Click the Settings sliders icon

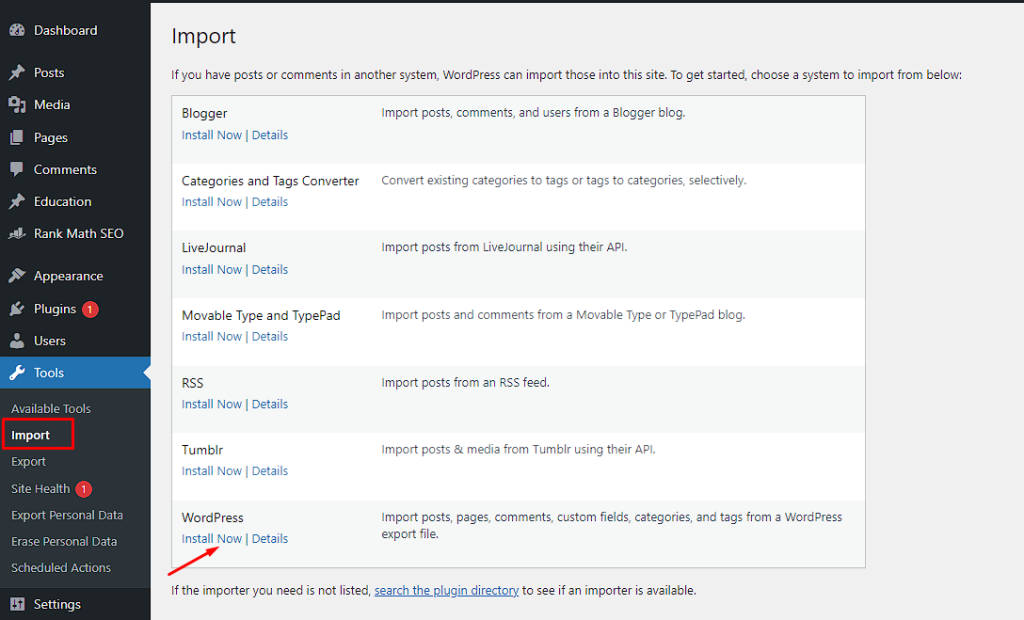tap(17, 604)
